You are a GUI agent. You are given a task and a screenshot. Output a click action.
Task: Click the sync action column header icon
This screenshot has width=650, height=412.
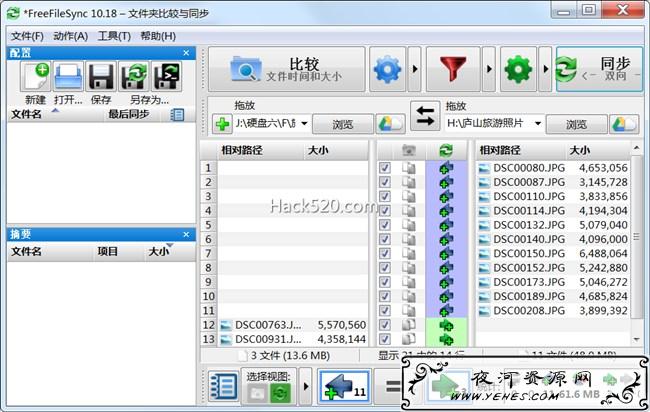click(446, 150)
